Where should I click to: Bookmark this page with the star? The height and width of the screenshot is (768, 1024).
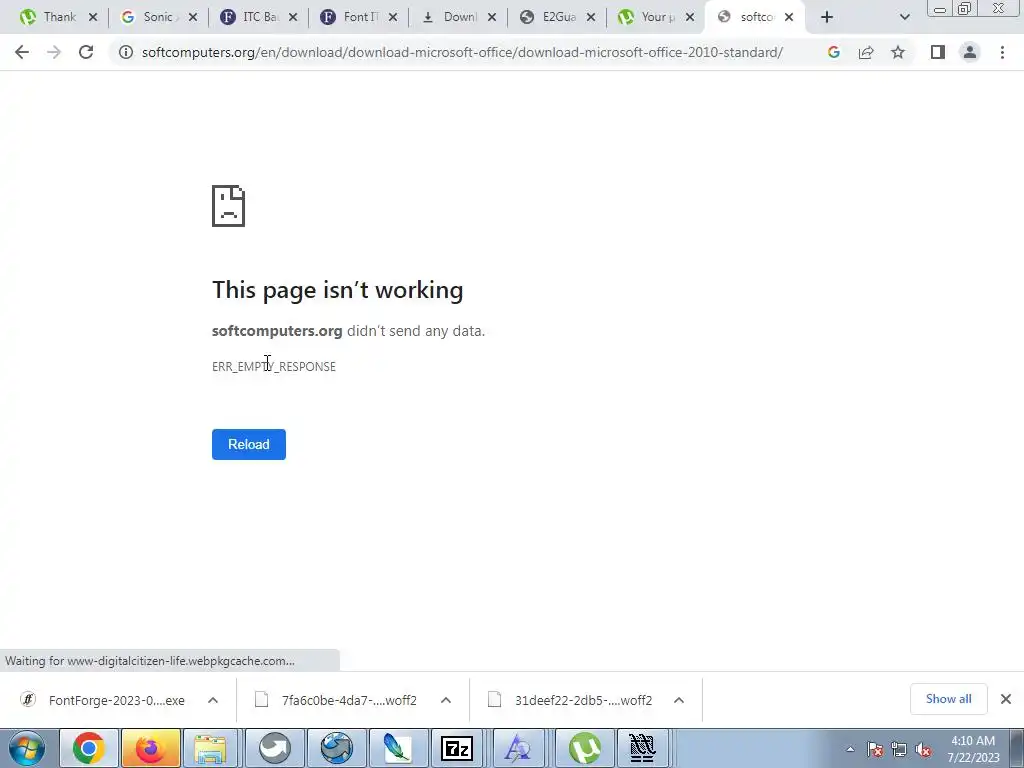(898, 52)
